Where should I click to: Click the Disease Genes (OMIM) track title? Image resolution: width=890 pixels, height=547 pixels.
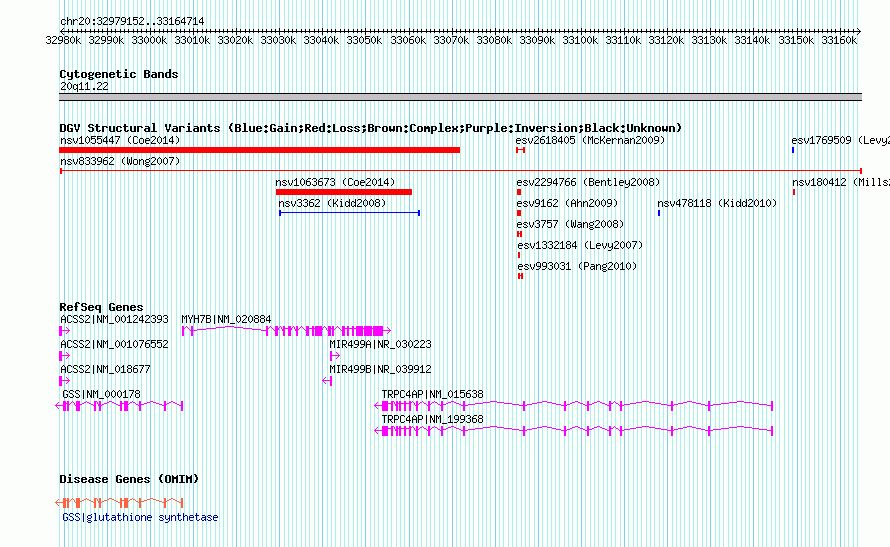[x=129, y=479]
